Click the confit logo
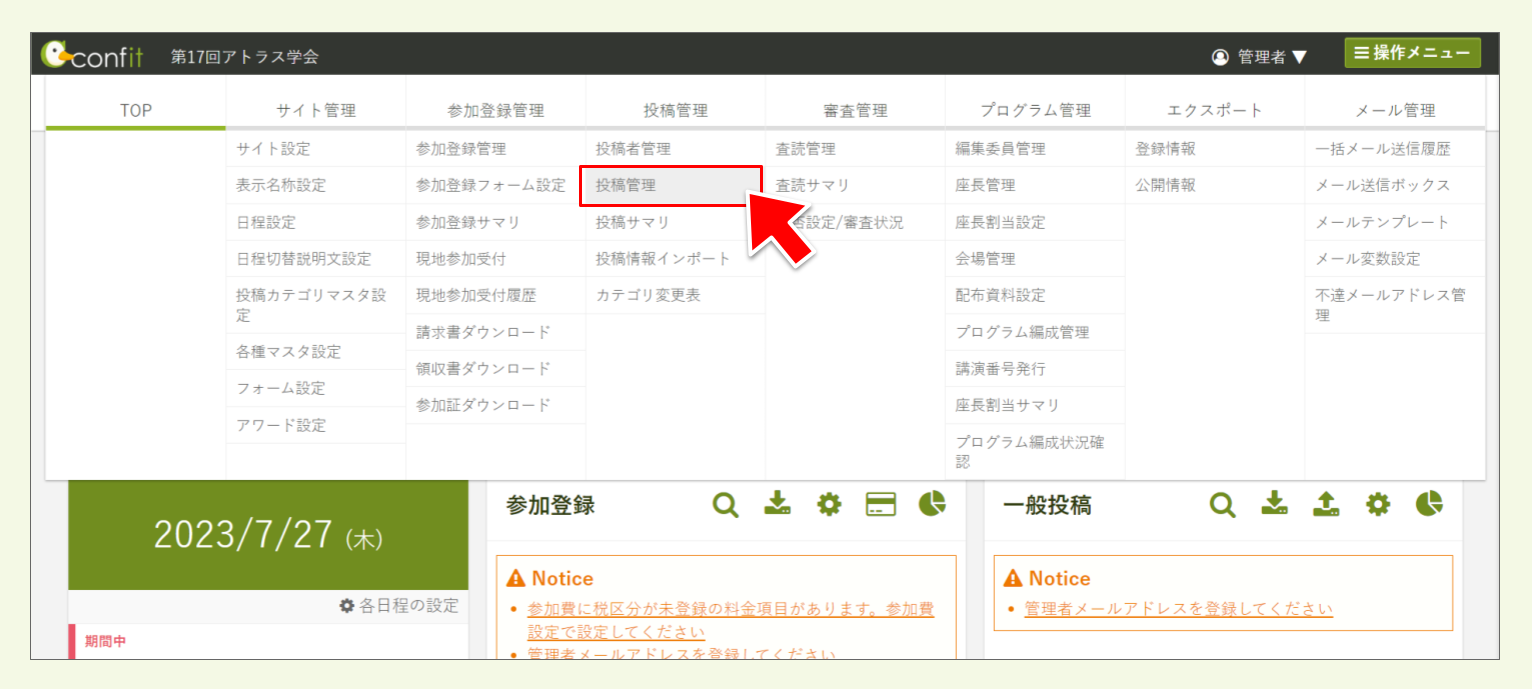The image size is (1532, 689). [92, 56]
